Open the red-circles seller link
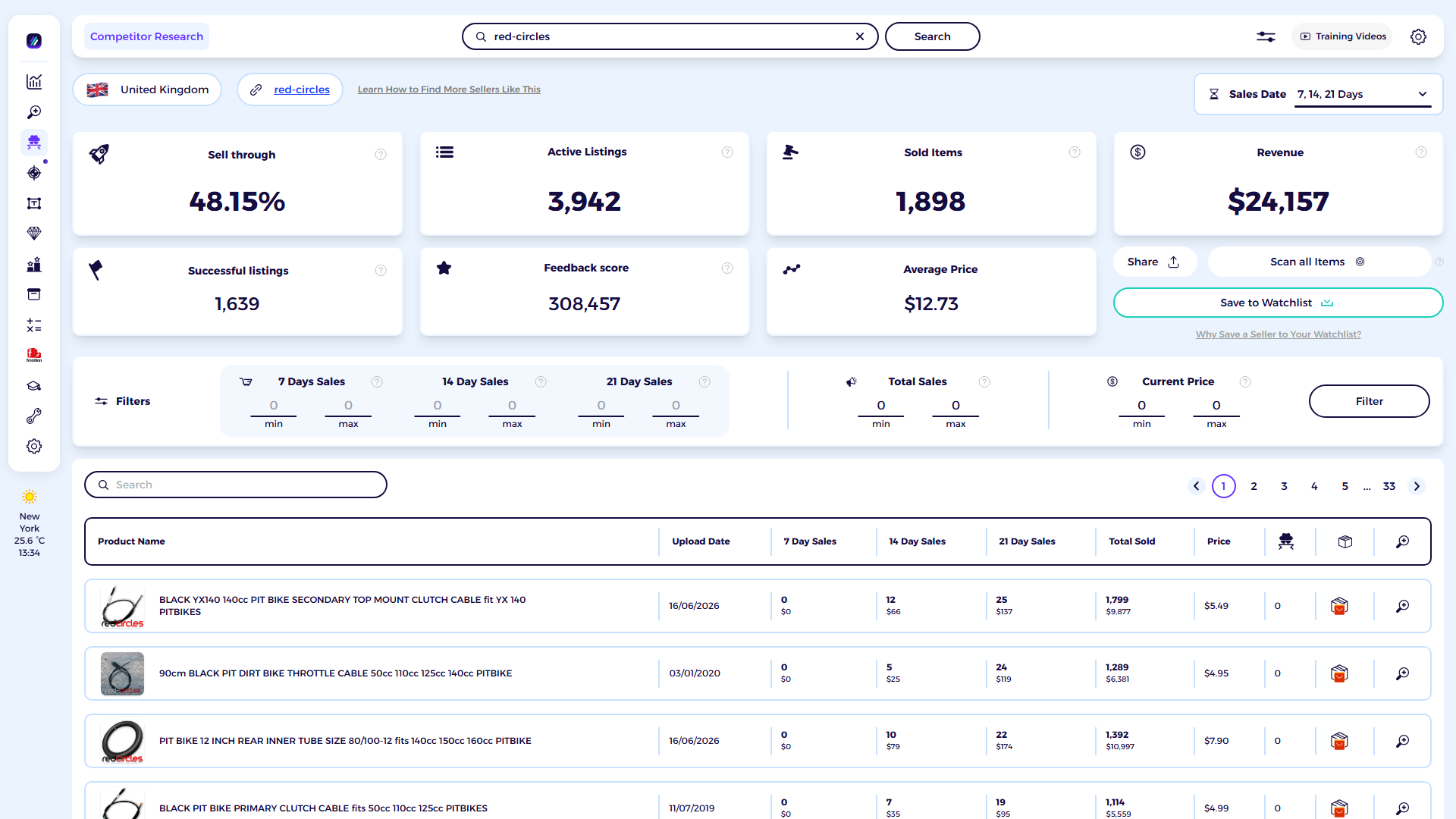 302,89
